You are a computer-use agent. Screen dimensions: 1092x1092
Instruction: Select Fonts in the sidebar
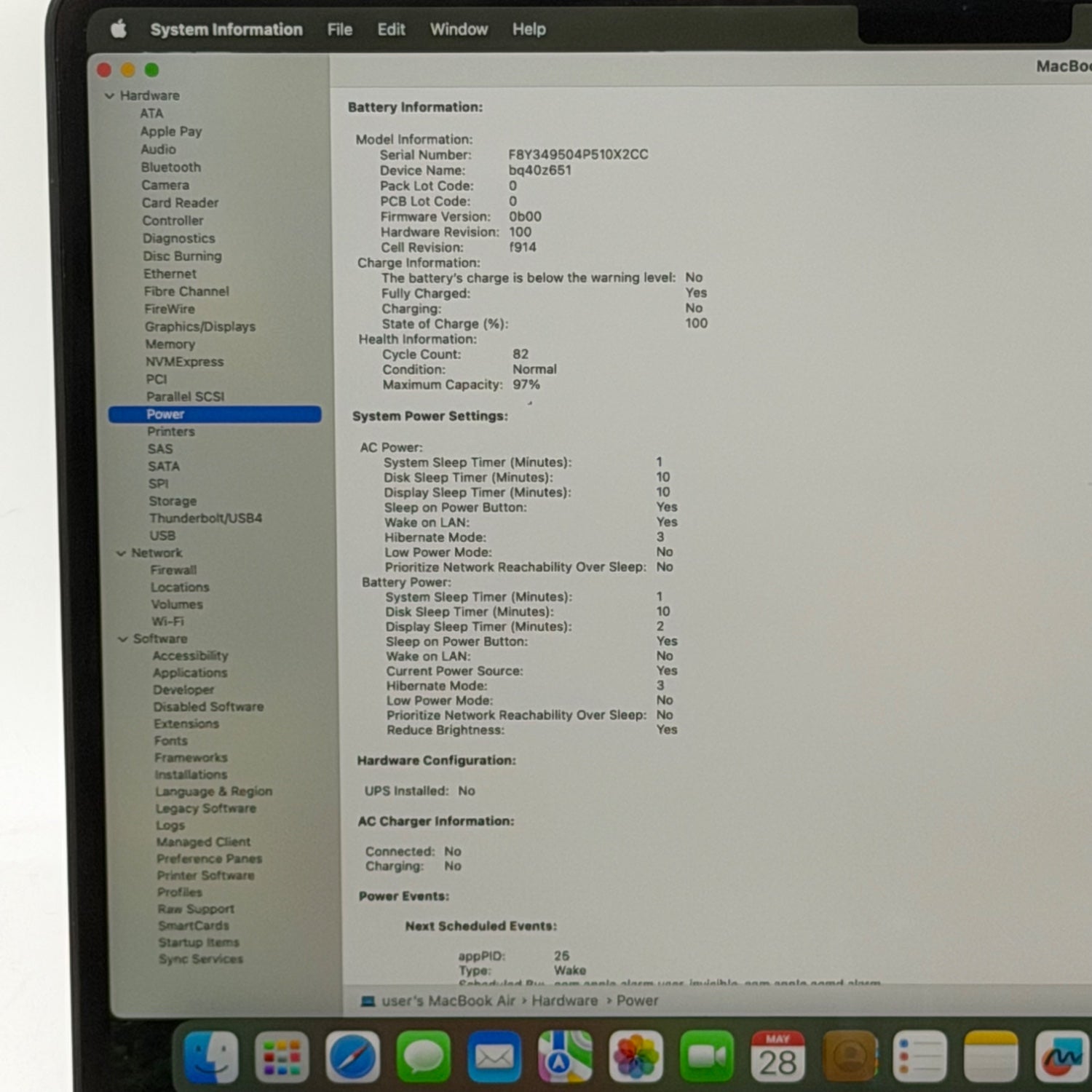(x=170, y=741)
